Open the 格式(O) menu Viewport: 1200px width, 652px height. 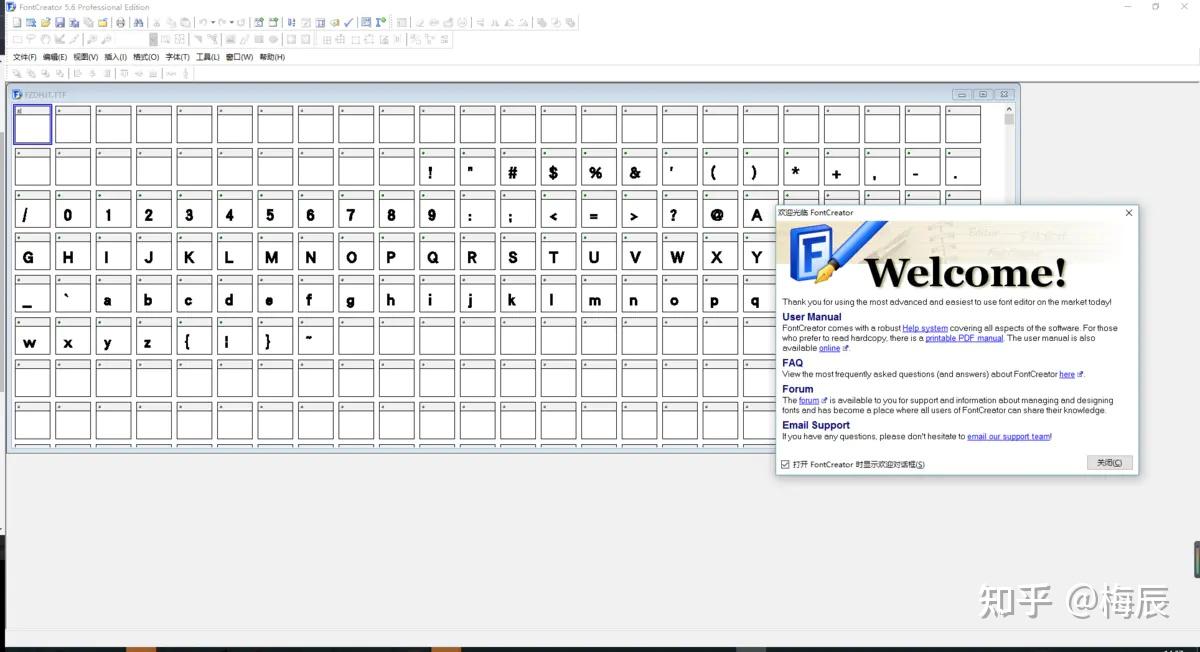[146, 57]
